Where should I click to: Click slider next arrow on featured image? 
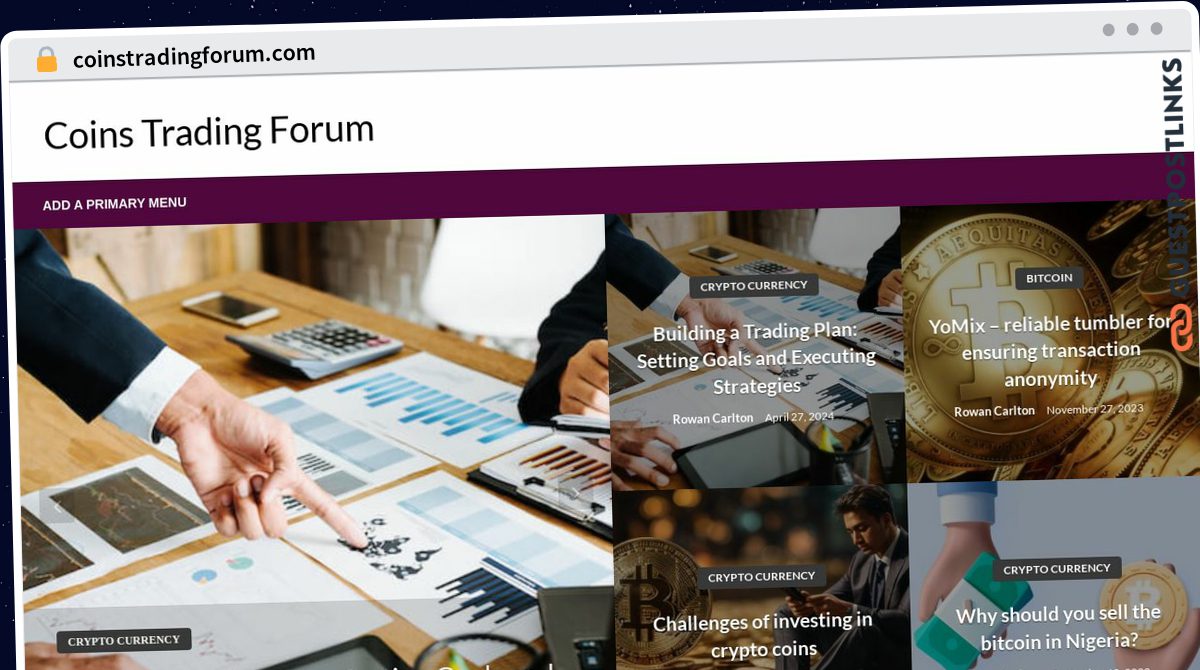click(x=573, y=492)
